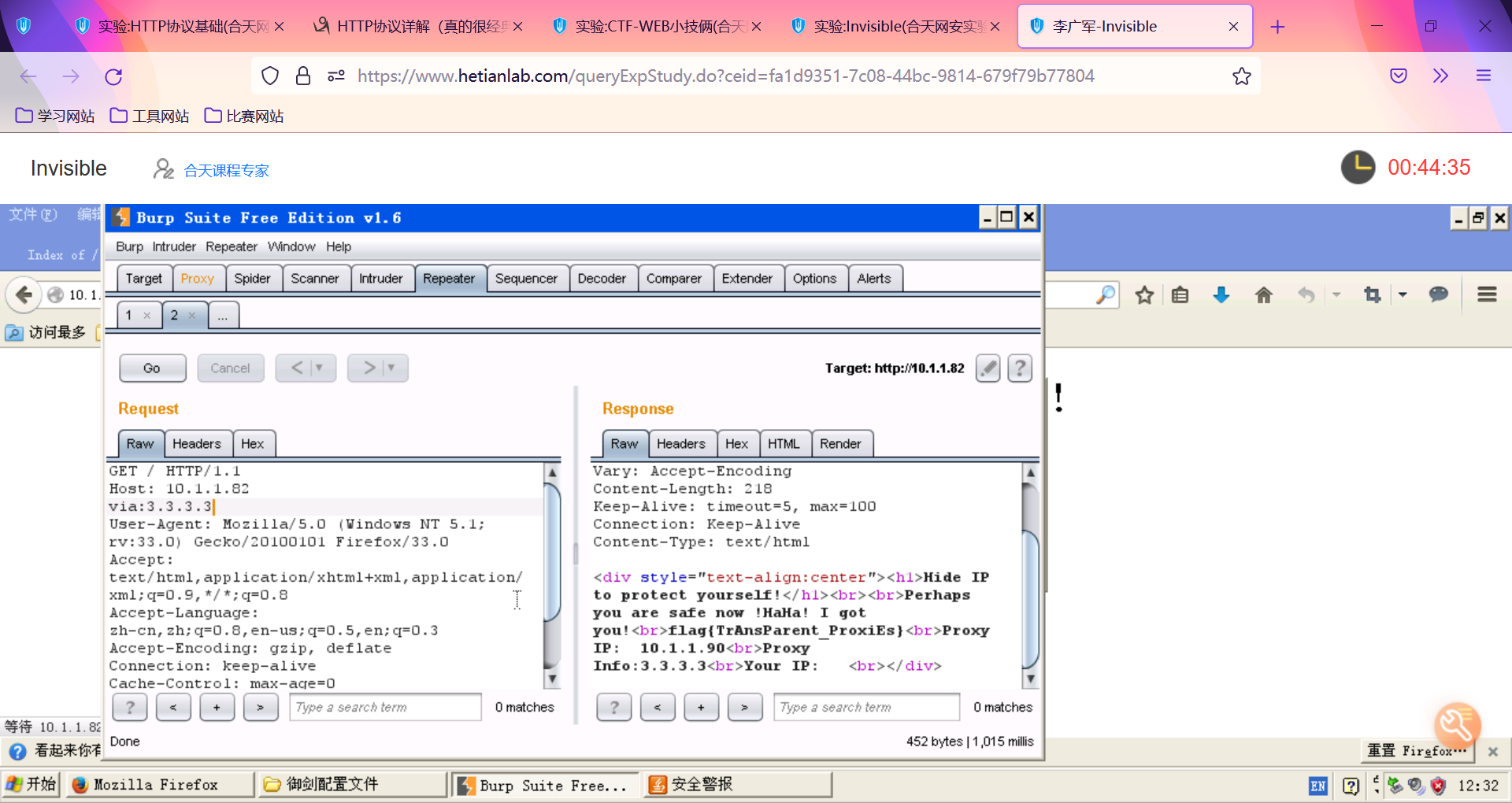This screenshot has height=803, width=1512.
Task: Click 开始 Start button on taskbar
Action: pos(31,785)
